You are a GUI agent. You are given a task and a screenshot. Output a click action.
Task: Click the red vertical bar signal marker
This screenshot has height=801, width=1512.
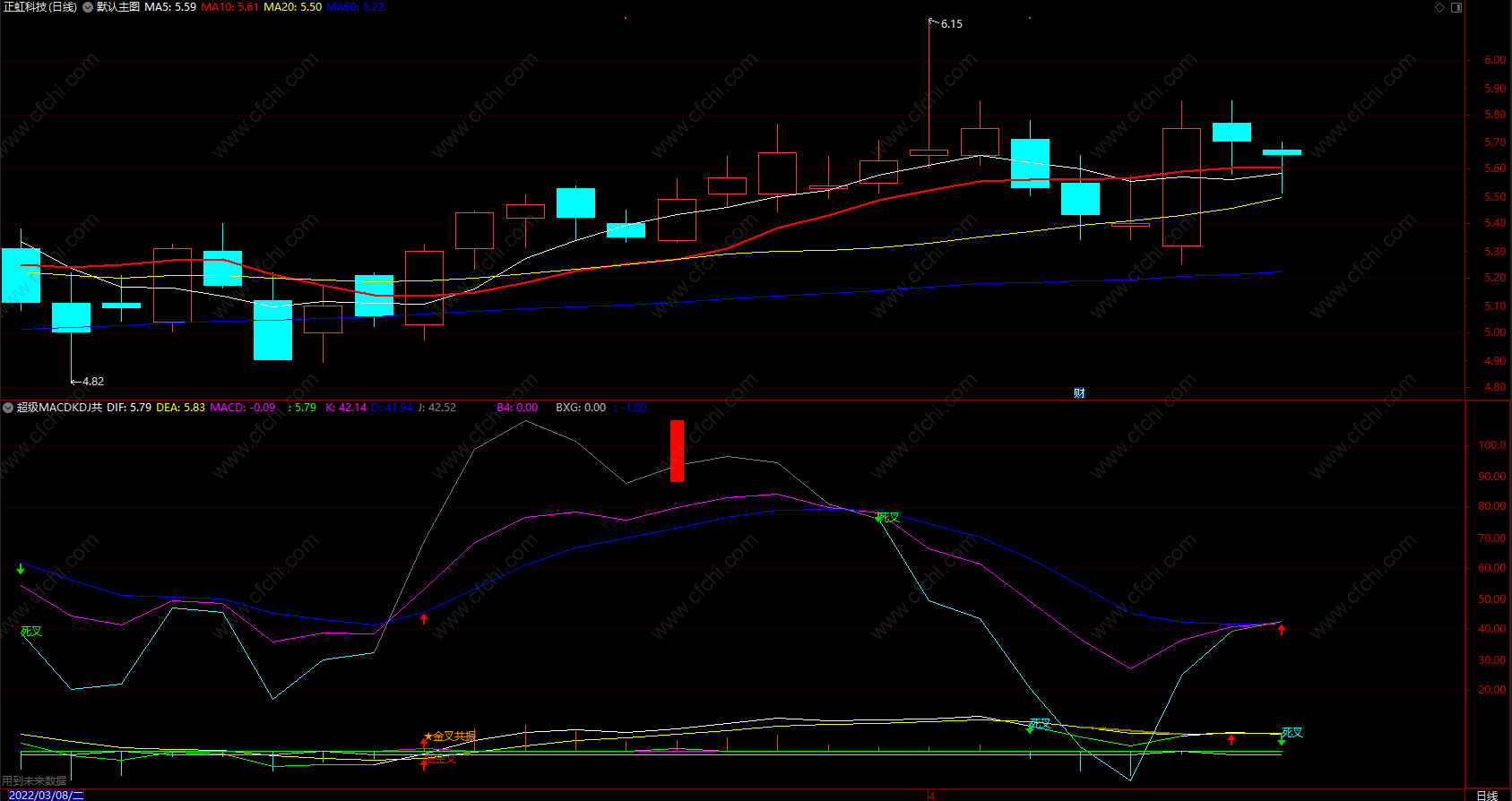coord(677,451)
